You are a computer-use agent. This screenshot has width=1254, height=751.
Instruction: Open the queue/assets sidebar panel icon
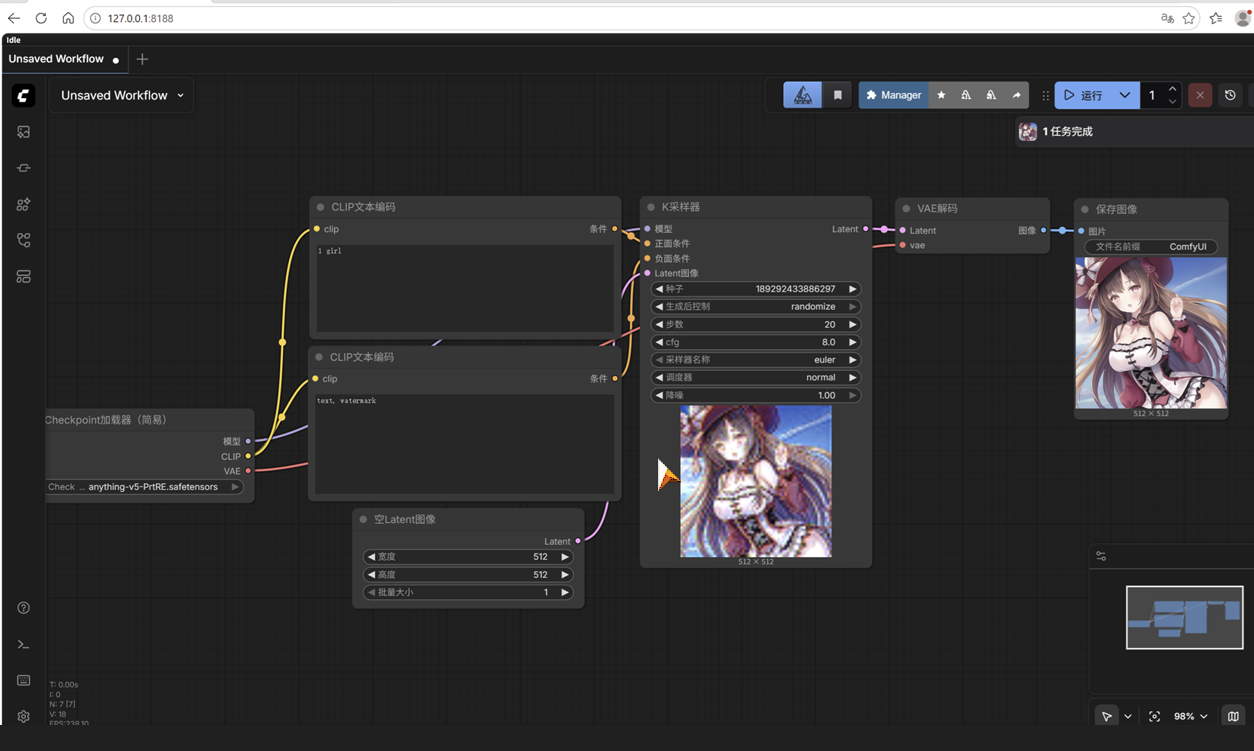tap(23, 132)
